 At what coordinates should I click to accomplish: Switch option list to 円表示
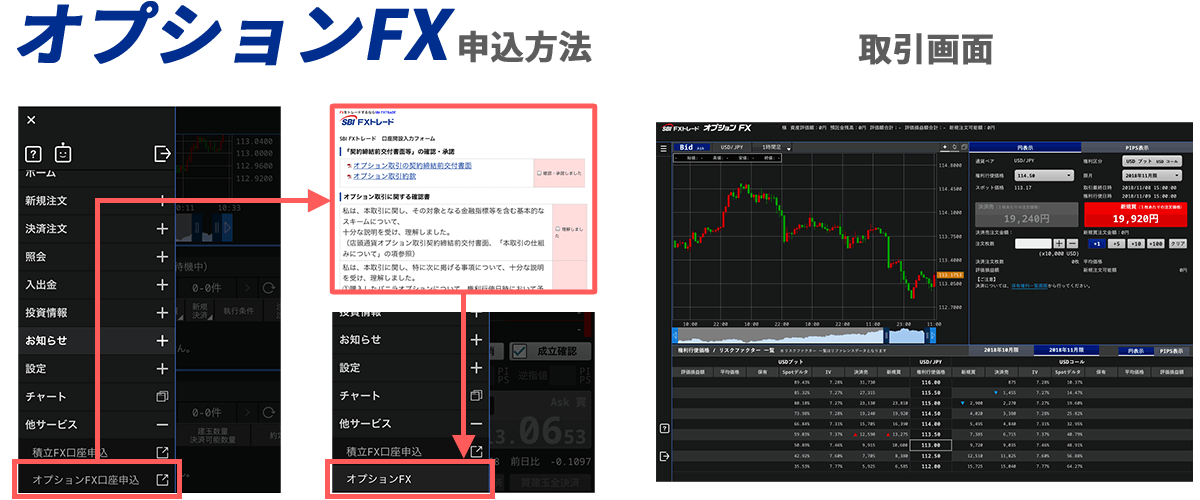(x=1135, y=351)
